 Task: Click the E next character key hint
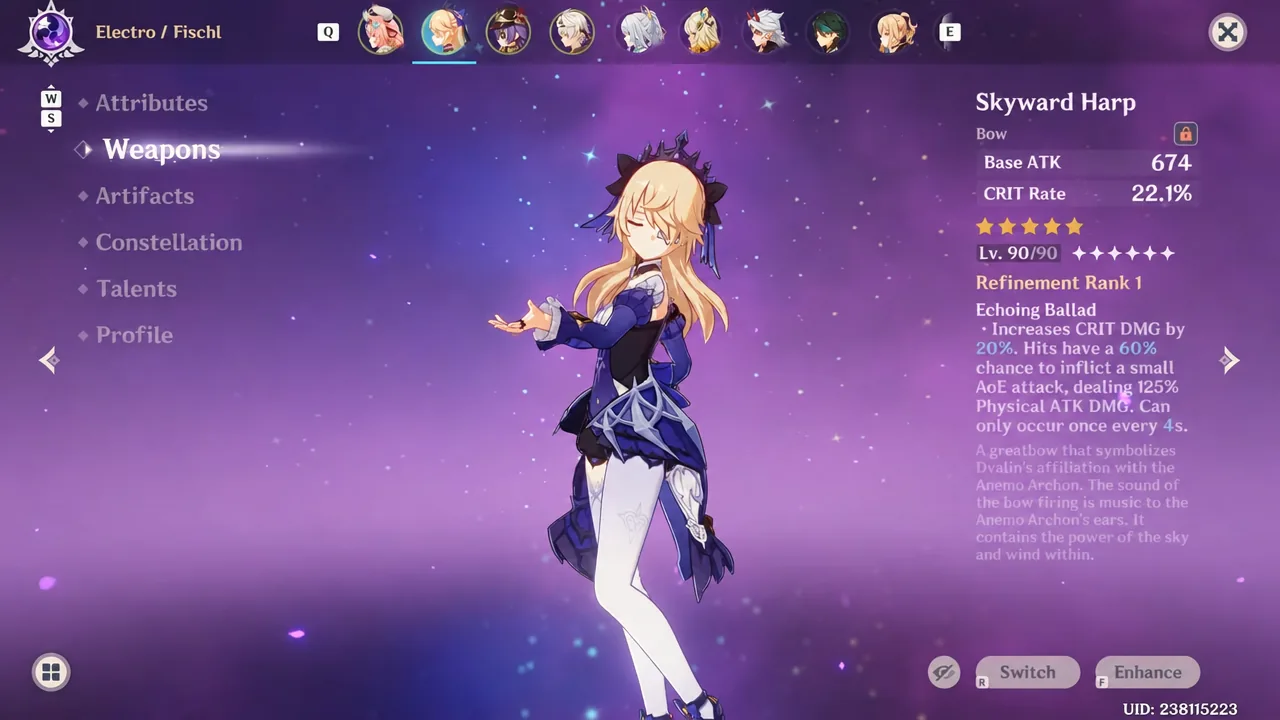[950, 32]
